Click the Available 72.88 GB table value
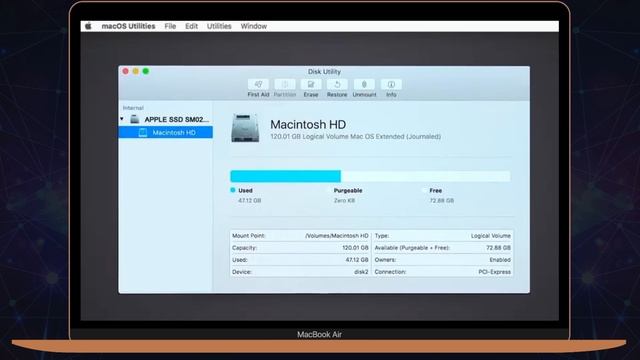This screenshot has width=640, height=360. 498,248
